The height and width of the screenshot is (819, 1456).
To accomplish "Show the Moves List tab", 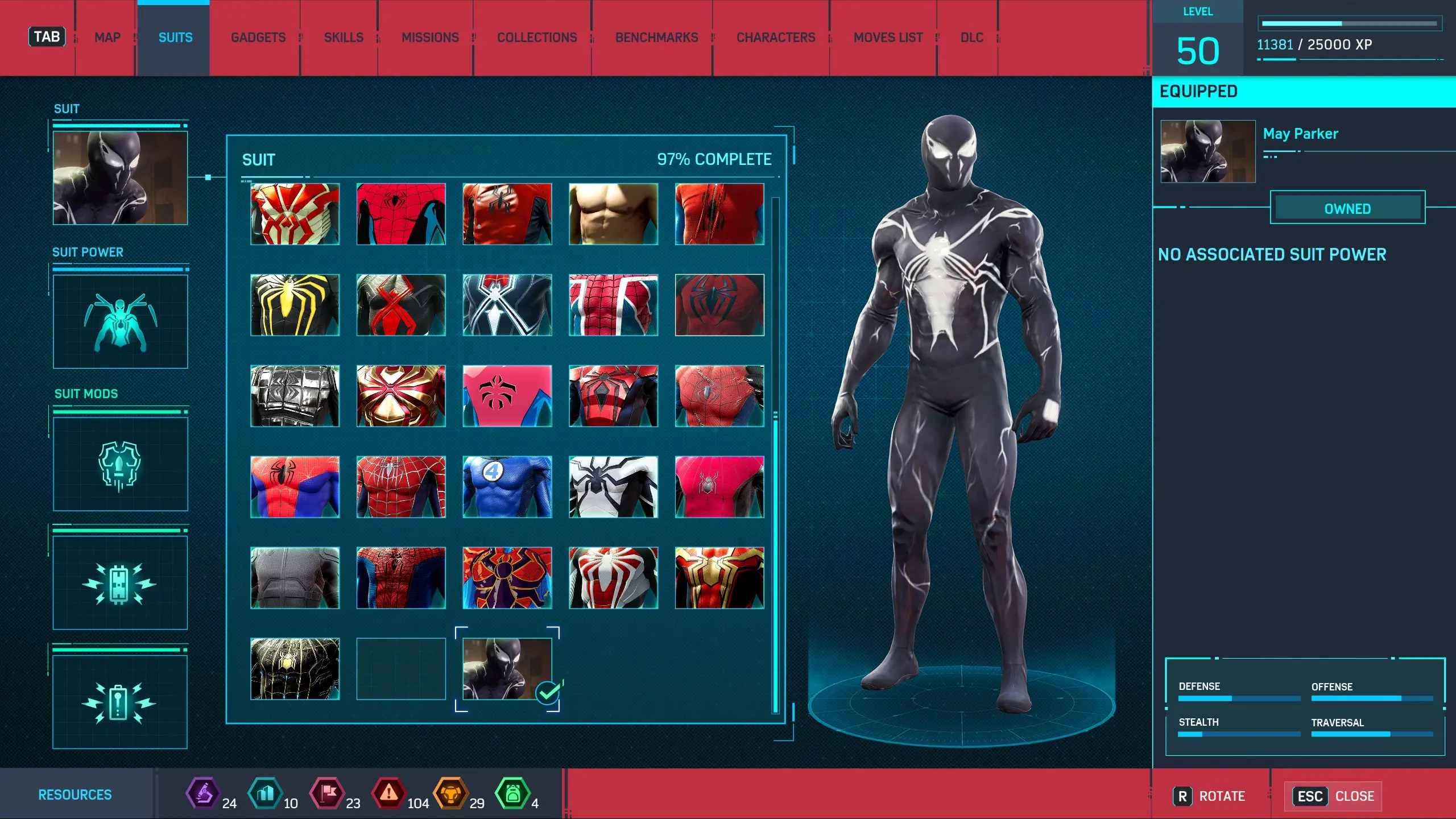I will [x=888, y=38].
